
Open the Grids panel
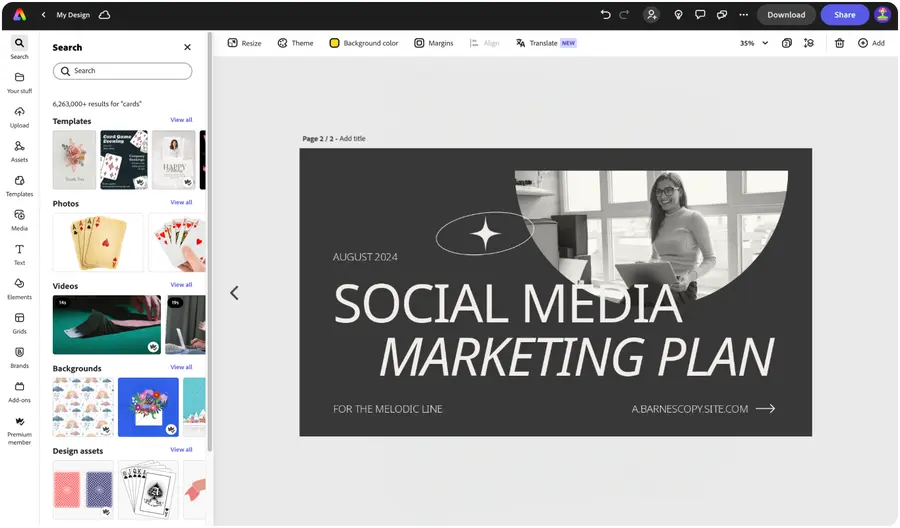pos(19,321)
